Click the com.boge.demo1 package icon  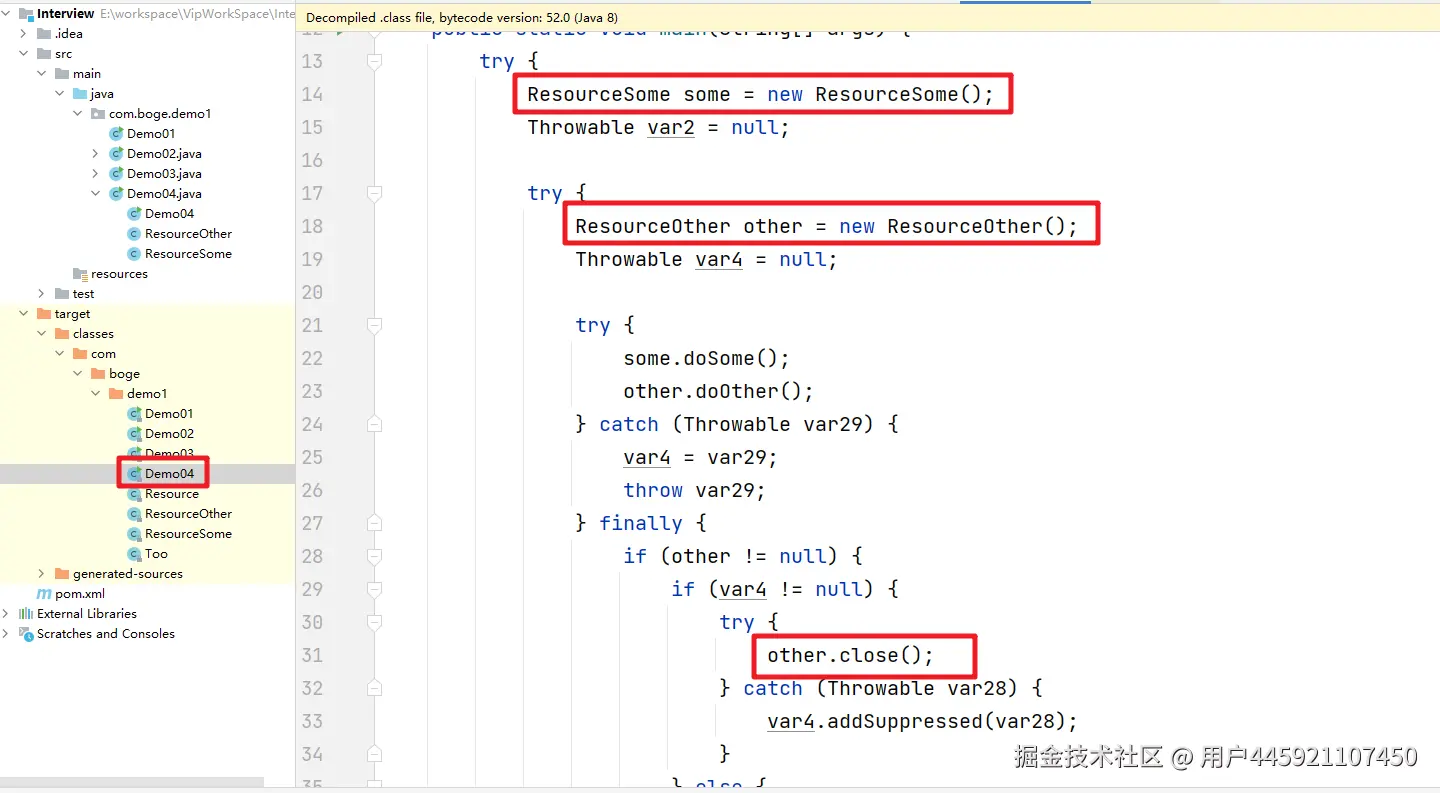tap(98, 114)
